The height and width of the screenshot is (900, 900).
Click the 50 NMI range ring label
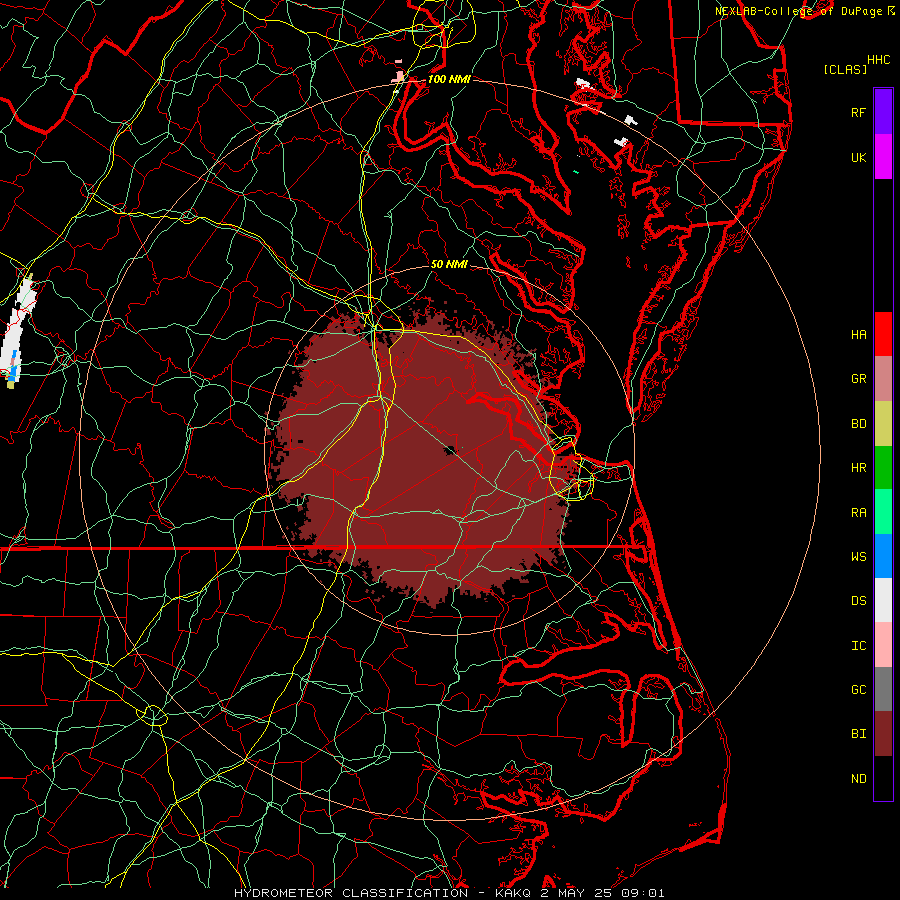(449, 264)
